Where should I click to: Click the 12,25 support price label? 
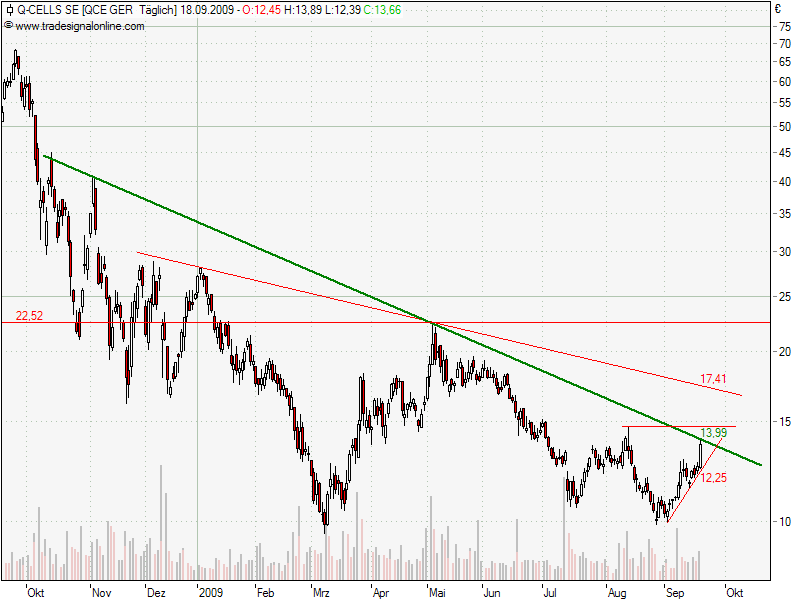pos(713,478)
